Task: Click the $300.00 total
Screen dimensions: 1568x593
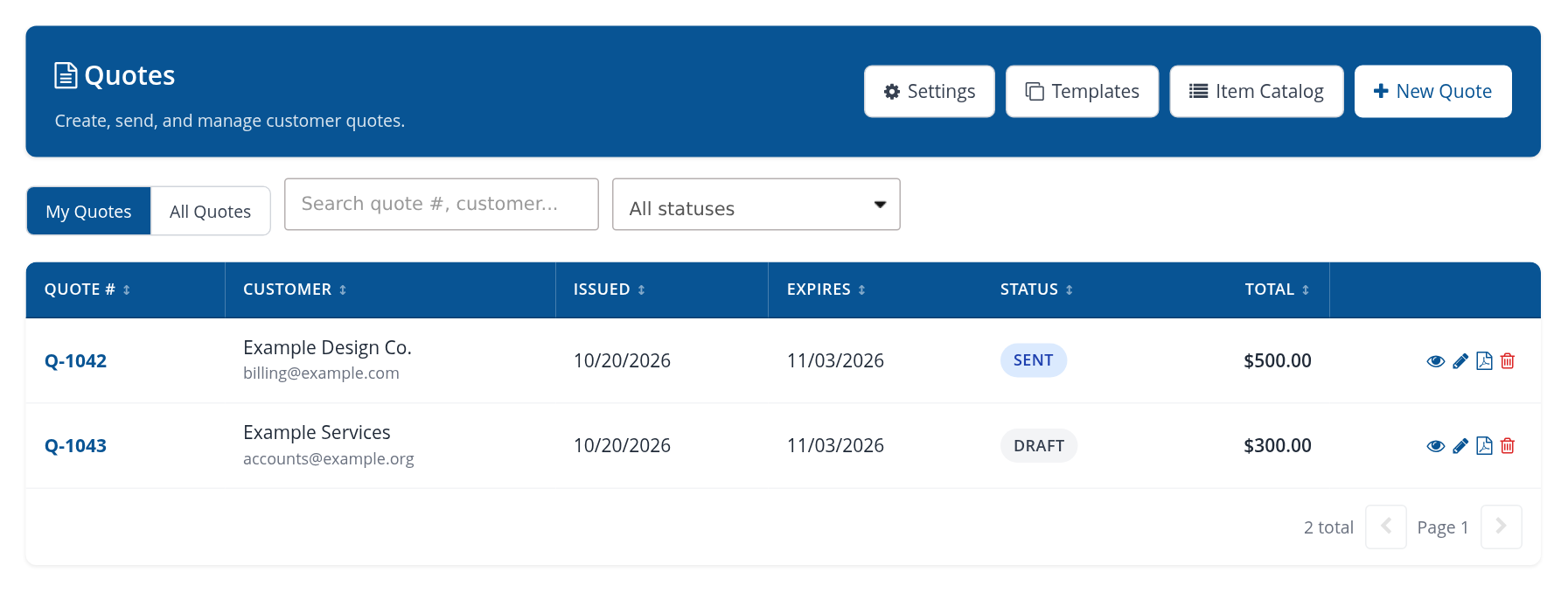Action: click(1278, 445)
